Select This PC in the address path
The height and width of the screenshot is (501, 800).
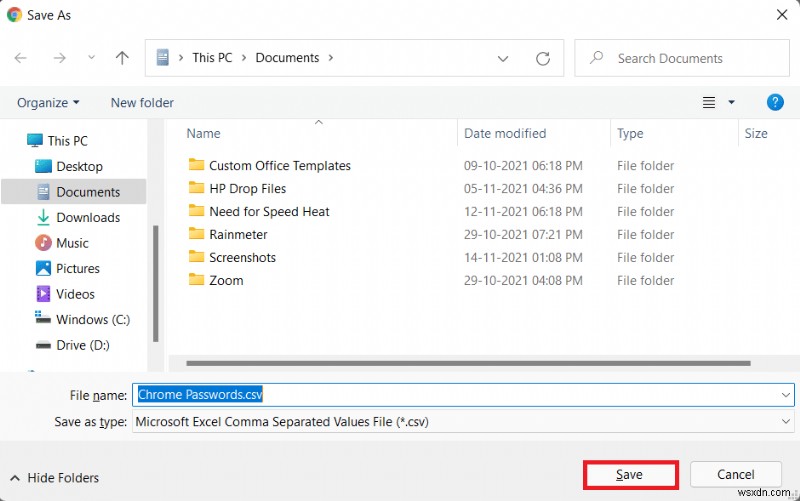point(212,58)
